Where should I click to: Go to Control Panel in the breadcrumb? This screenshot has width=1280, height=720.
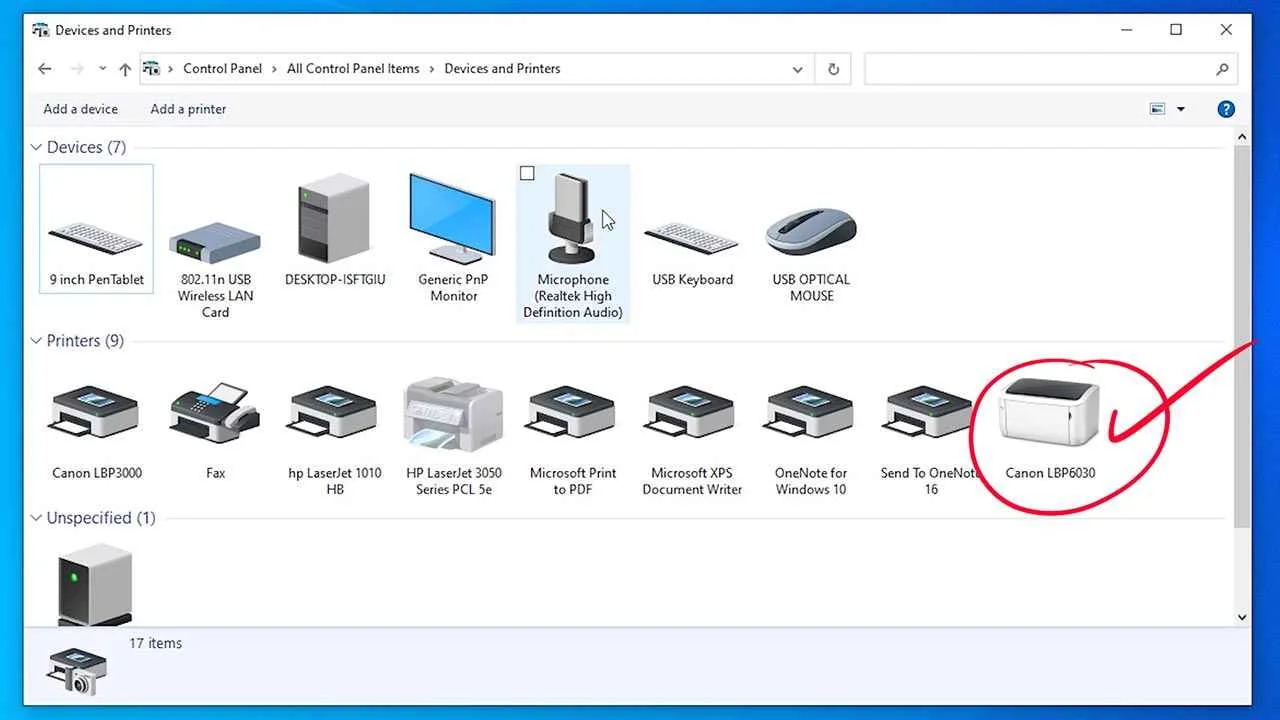(x=222, y=69)
